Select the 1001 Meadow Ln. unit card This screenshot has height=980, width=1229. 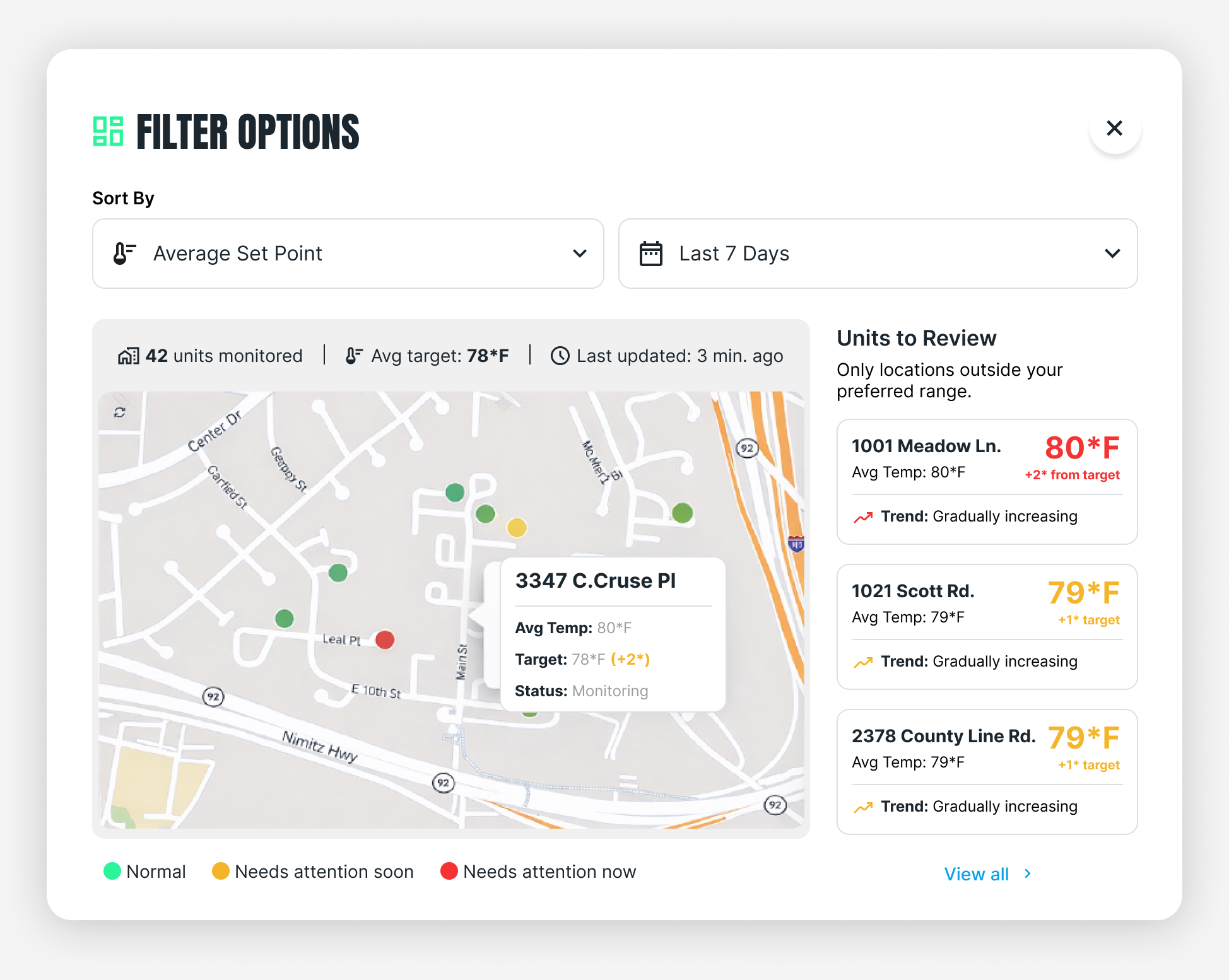pos(986,481)
